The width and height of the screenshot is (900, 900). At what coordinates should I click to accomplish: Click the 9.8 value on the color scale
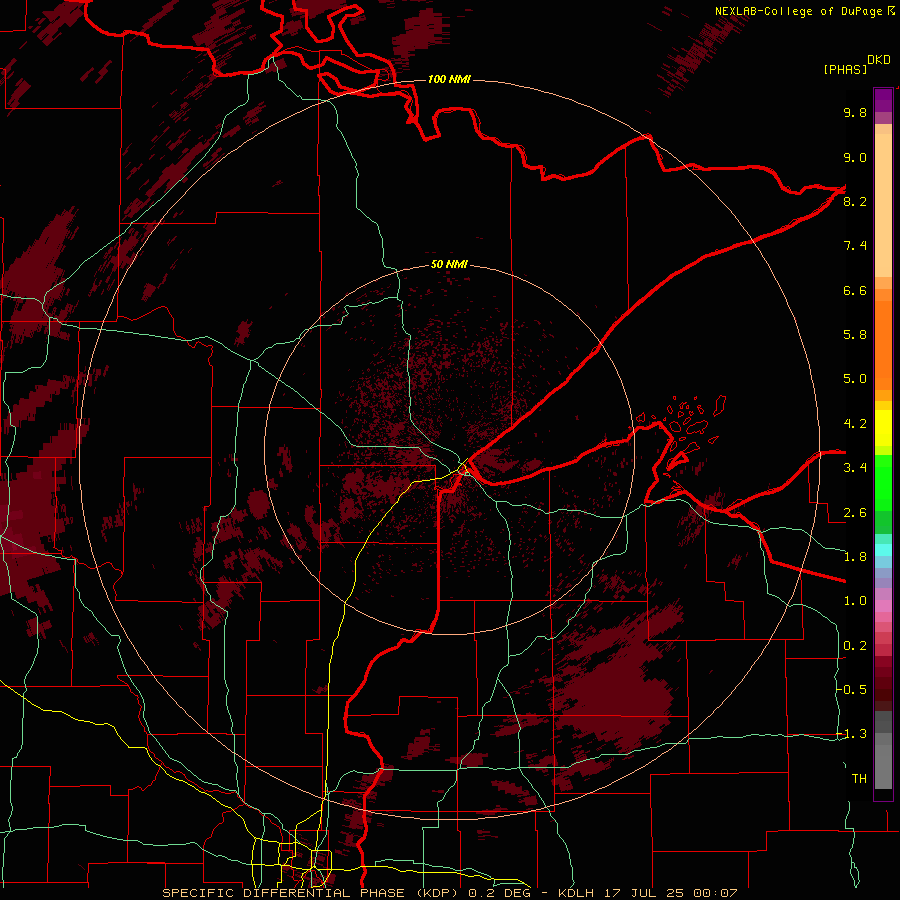point(855,112)
